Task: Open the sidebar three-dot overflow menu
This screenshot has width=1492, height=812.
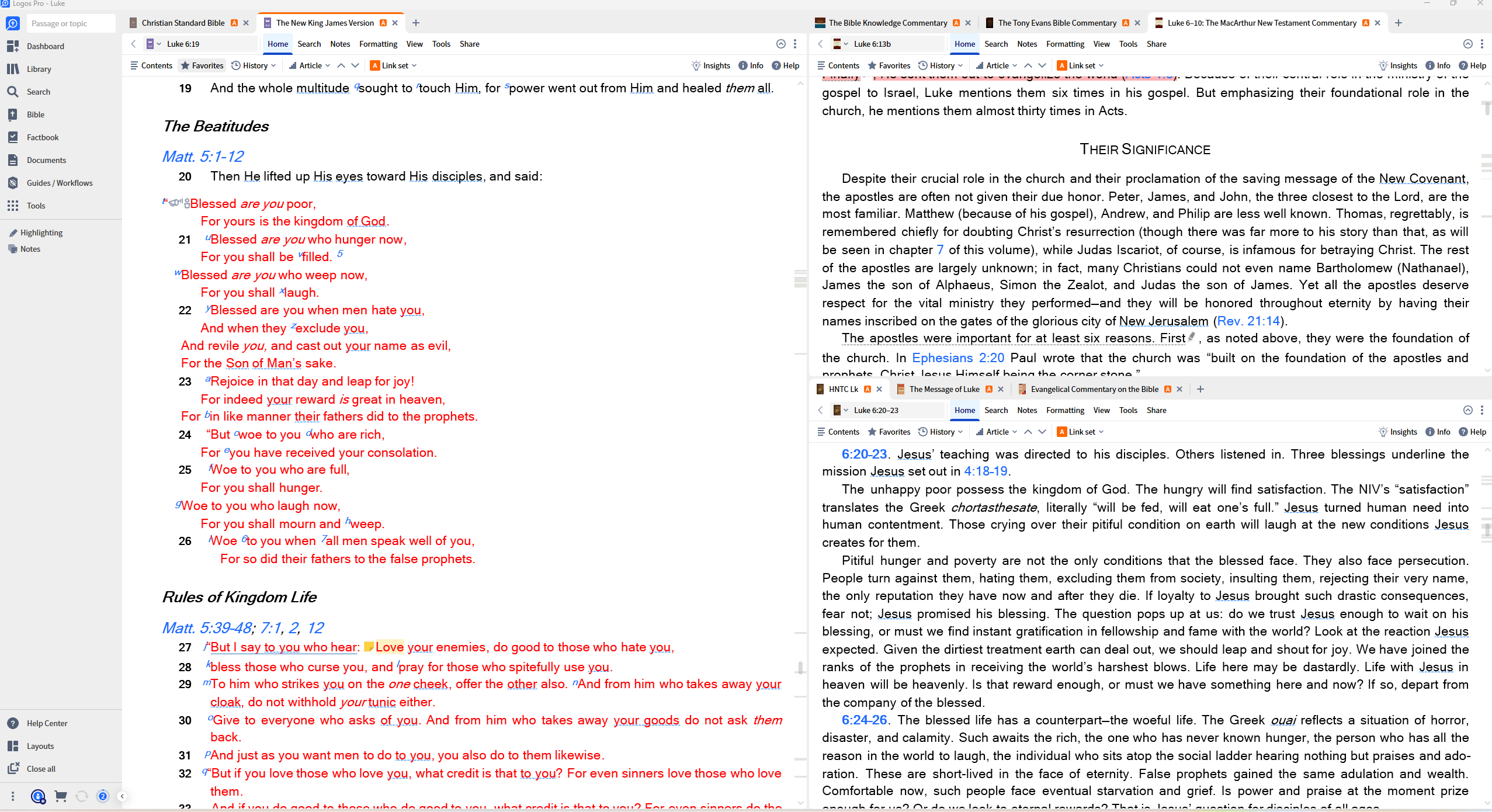Action: 13,796
